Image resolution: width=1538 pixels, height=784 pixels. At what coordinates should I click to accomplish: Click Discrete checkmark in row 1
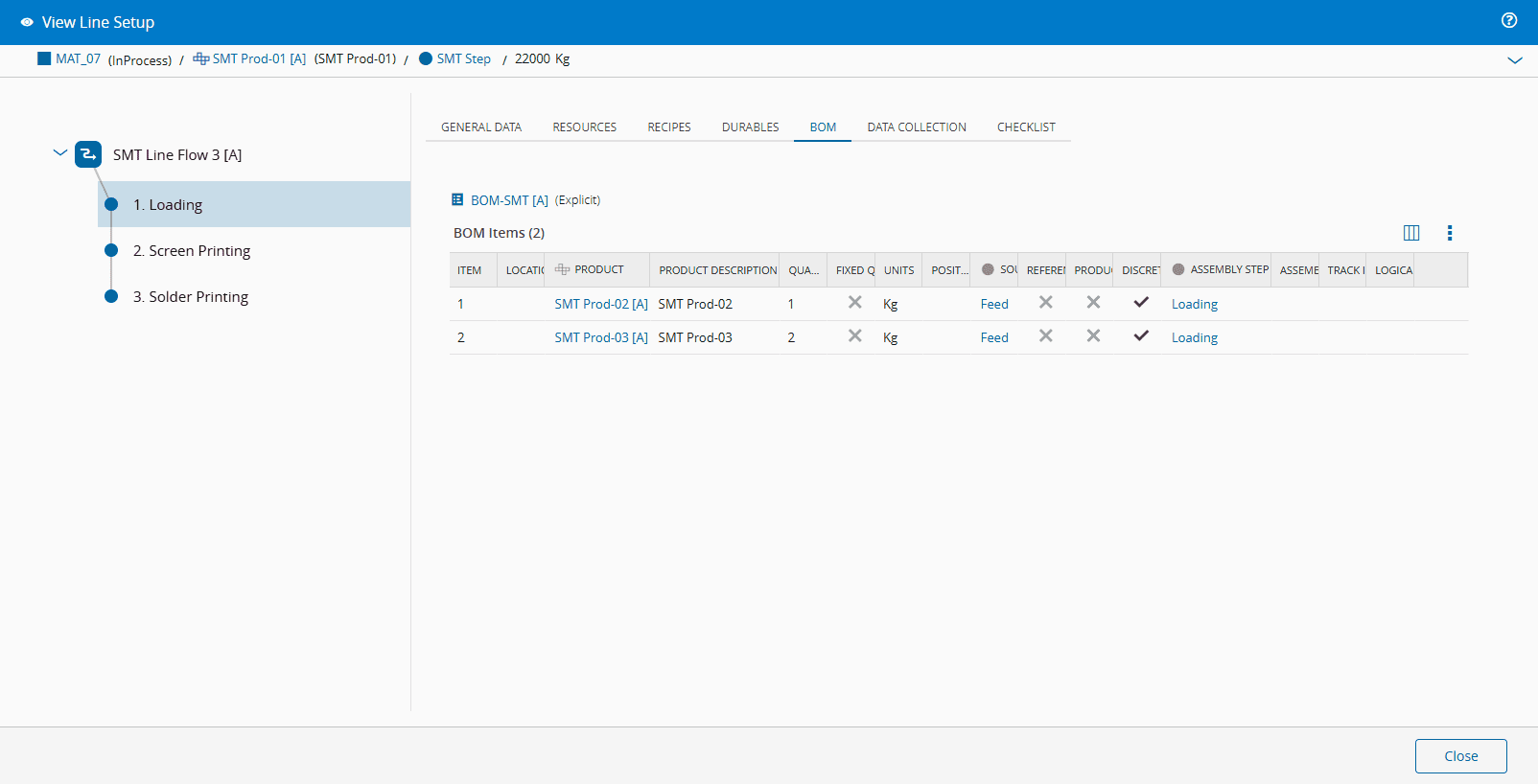[x=1141, y=303]
